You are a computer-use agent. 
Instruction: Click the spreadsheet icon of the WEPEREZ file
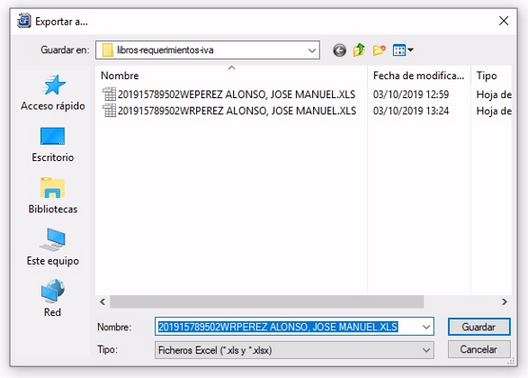(109, 94)
